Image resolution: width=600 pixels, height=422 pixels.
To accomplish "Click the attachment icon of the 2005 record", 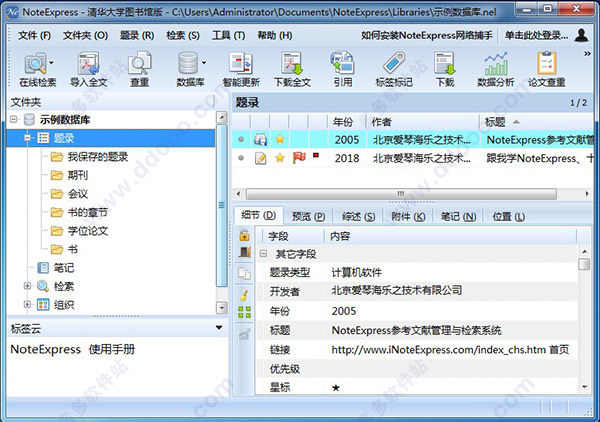I will click(260, 140).
